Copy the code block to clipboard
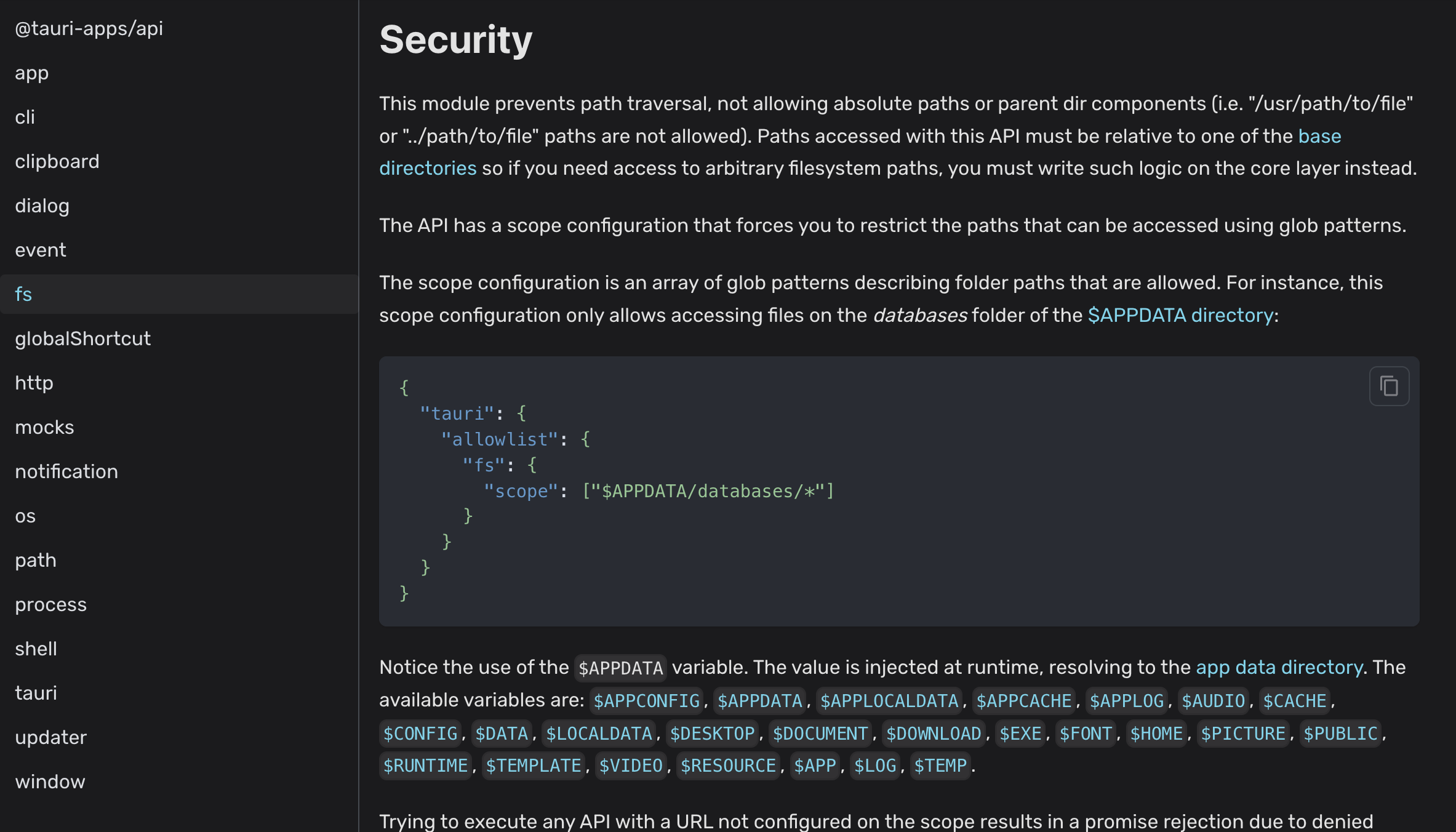Screen dimensions: 1456x832 [1390, 386]
